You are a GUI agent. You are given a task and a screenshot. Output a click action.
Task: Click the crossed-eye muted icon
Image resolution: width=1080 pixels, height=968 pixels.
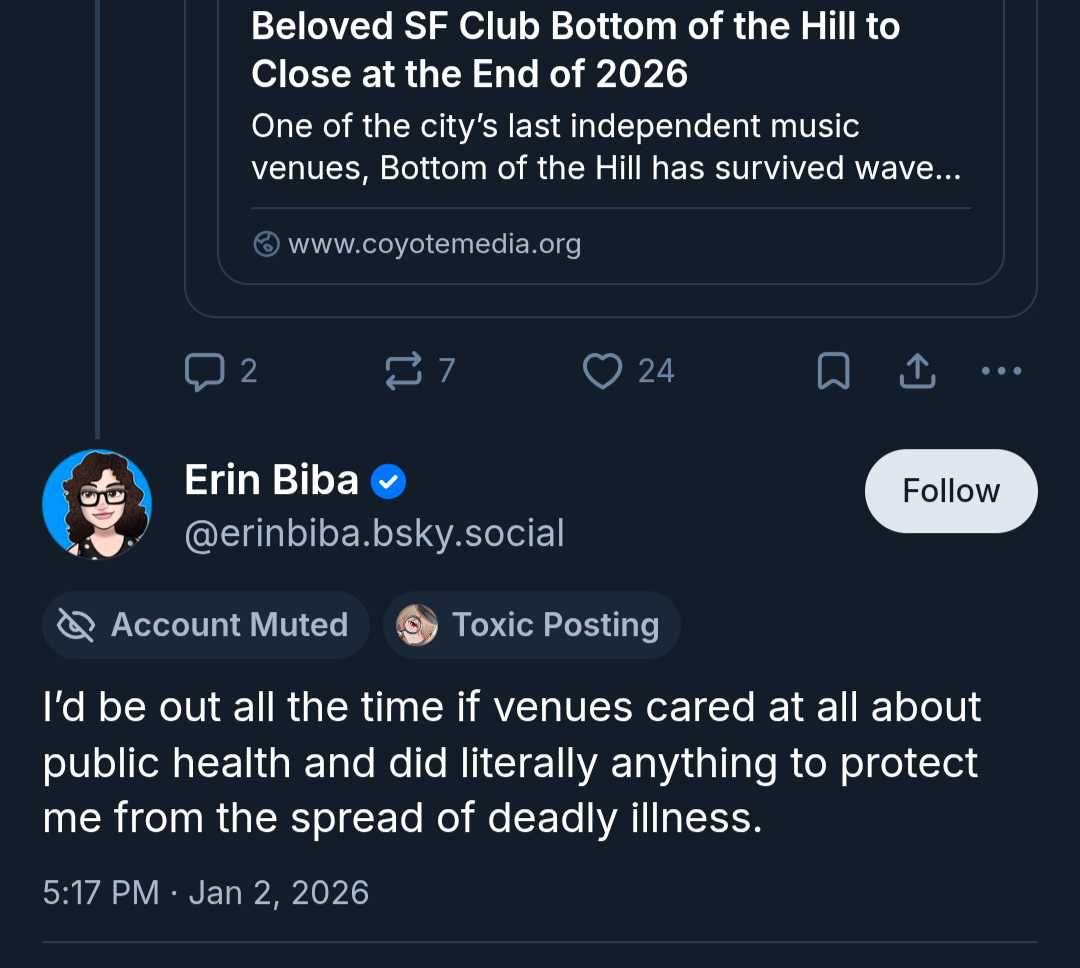[76, 626]
